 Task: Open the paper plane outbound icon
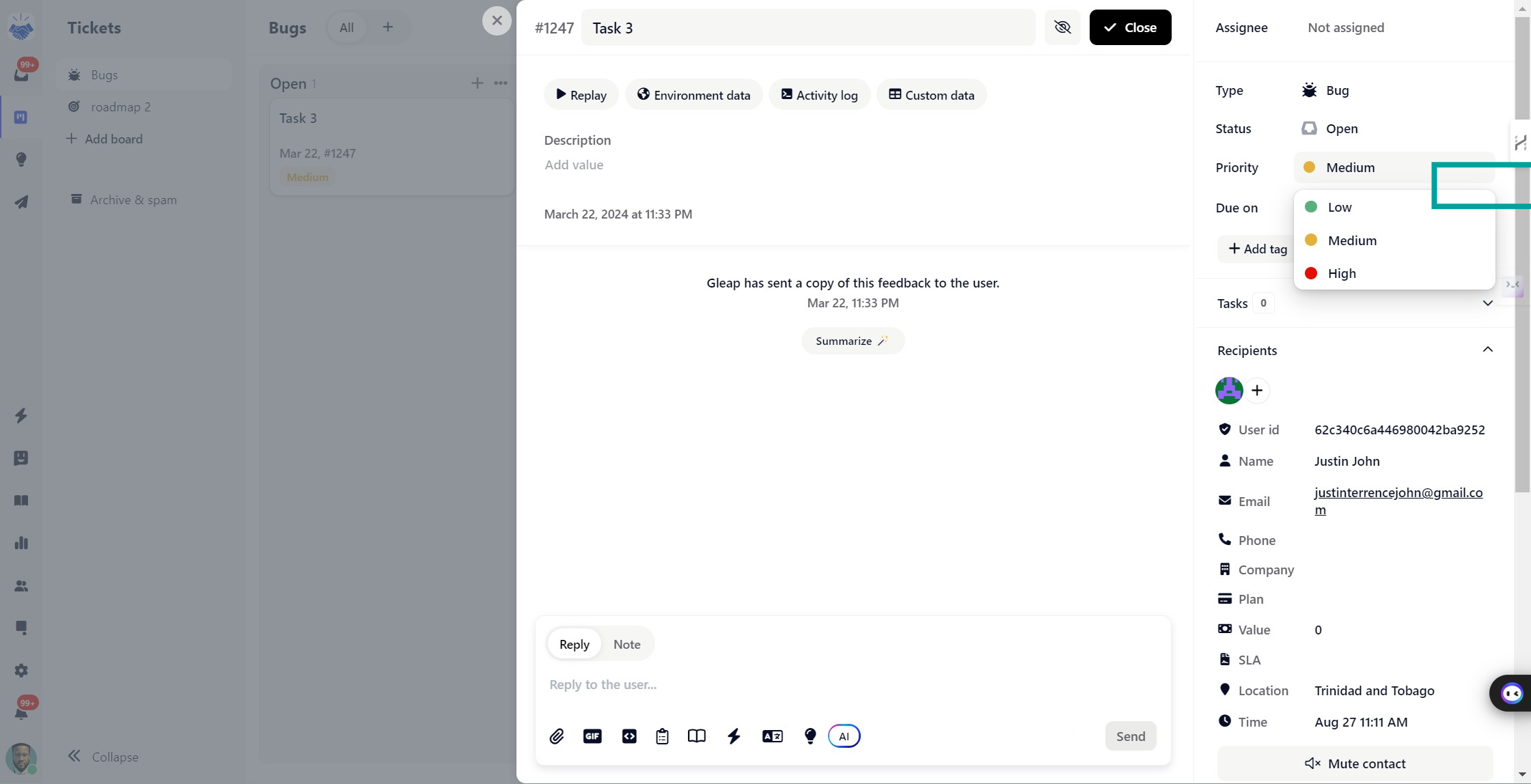point(21,202)
